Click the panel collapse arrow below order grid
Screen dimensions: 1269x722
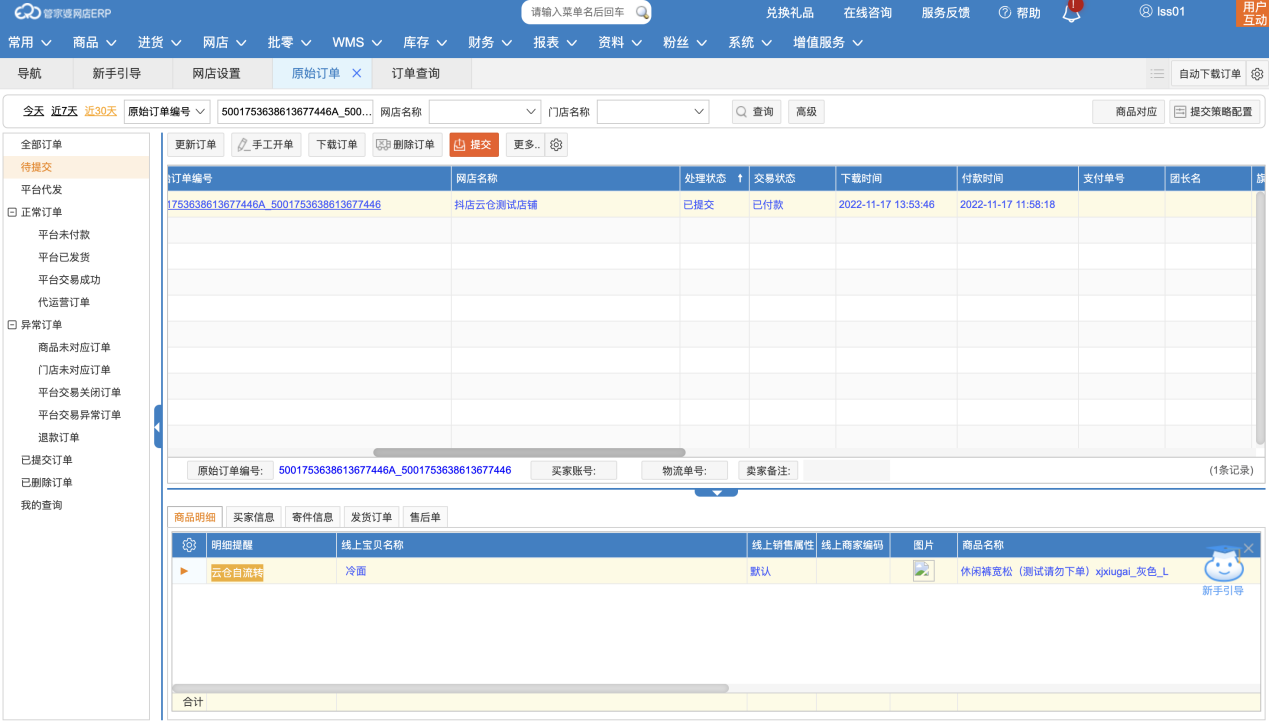click(716, 492)
